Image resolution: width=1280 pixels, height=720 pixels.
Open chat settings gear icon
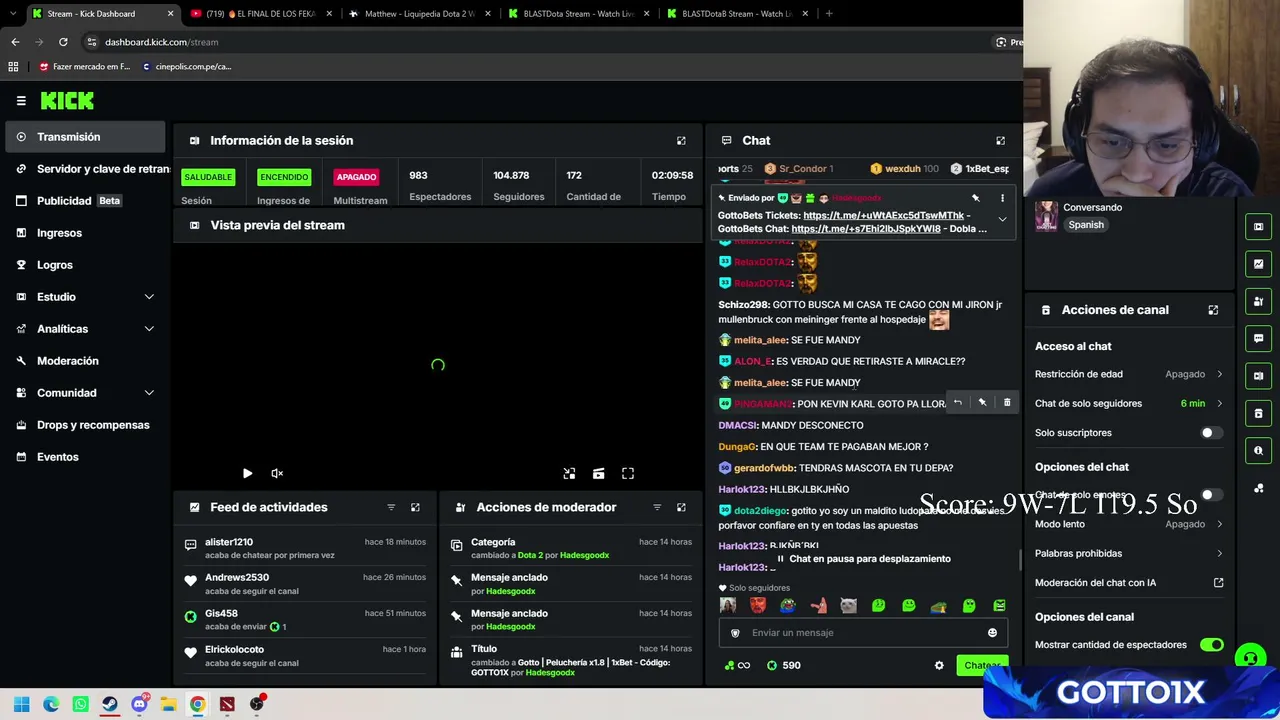pyautogui.click(x=939, y=666)
